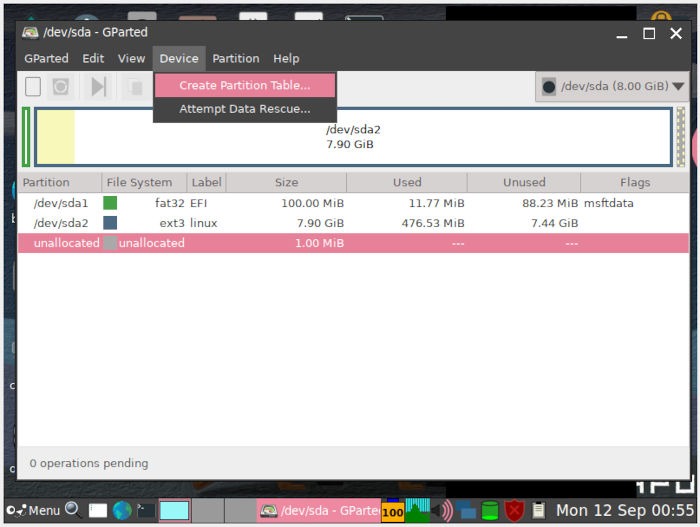Click the Unused column header
Screen dimensions: 700x527
(524, 182)
